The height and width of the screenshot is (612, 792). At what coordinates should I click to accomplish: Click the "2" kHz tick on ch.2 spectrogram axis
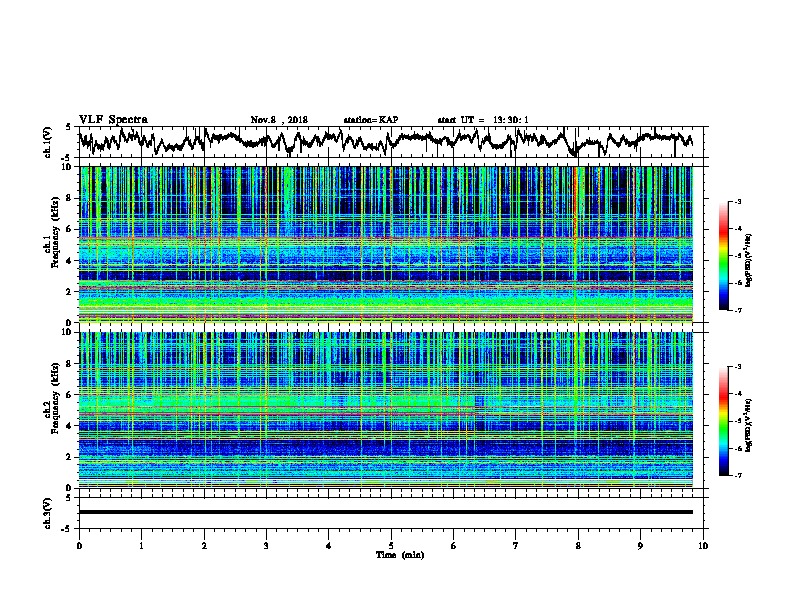(x=70, y=457)
